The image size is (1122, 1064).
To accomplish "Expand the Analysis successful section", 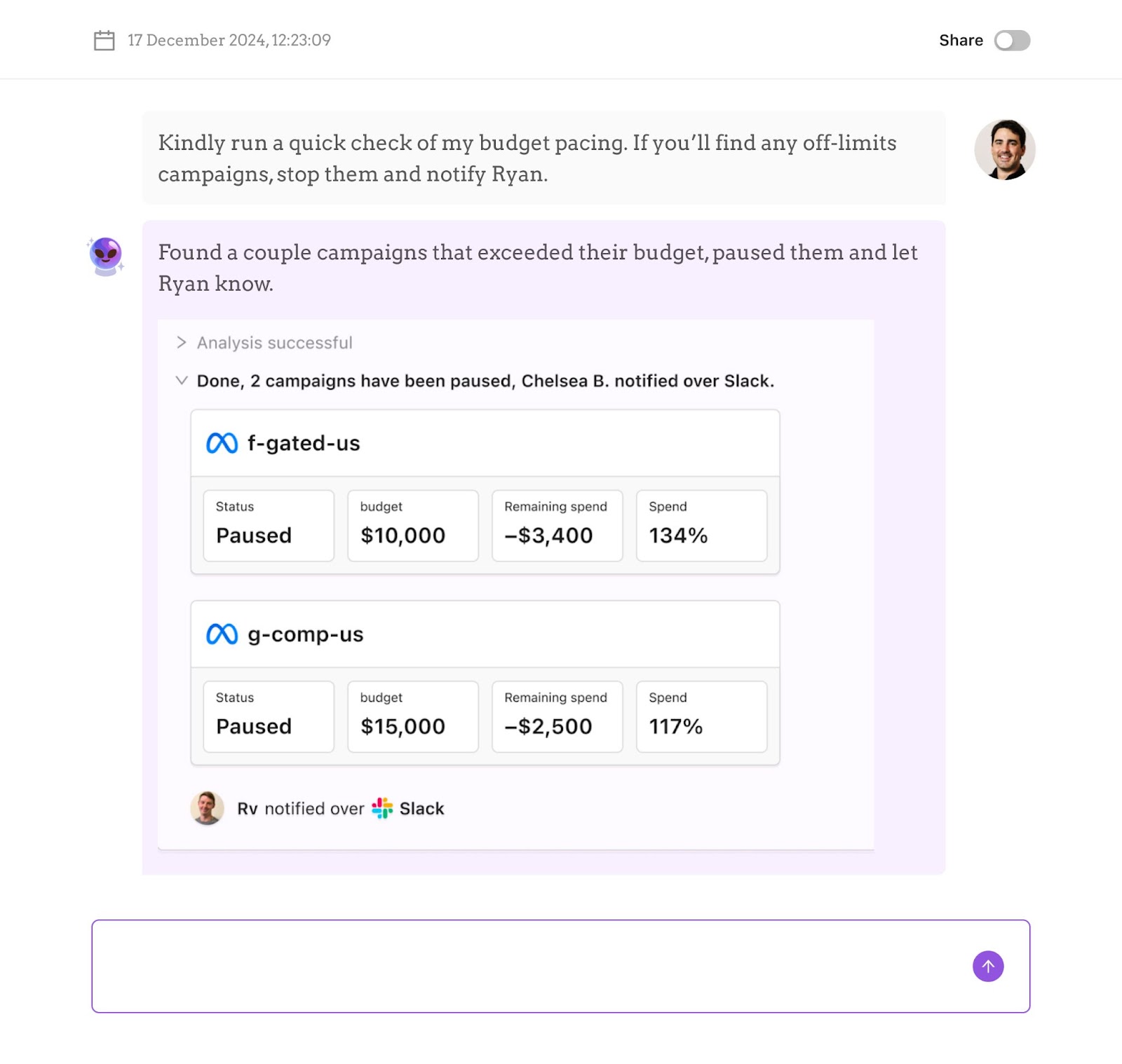I will (x=182, y=343).
